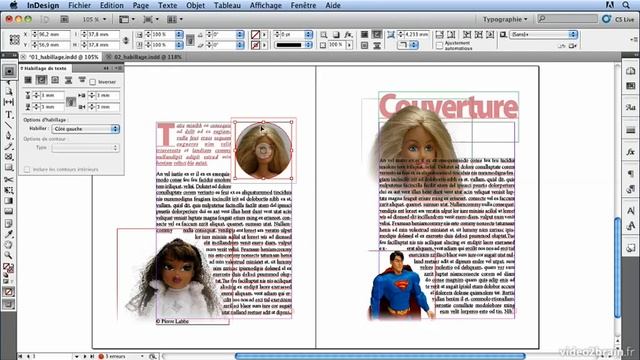Toggle the view mode button at toolbox bottom
The height and width of the screenshot is (360, 640).
tap(9, 304)
